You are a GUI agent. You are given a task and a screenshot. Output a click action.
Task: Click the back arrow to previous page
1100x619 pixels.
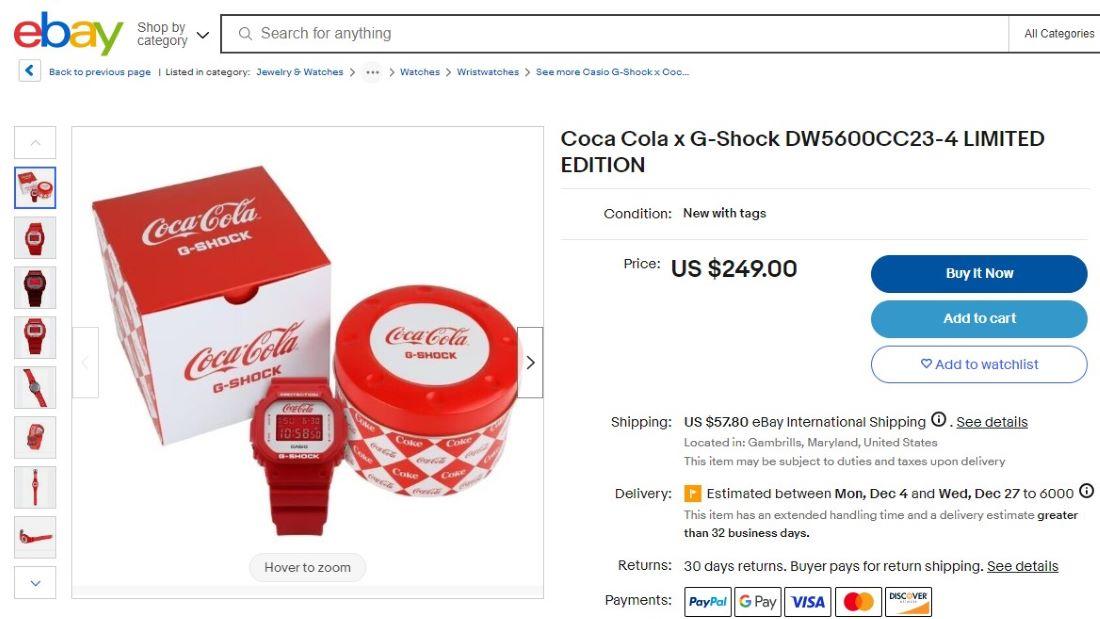click(29, 70)
